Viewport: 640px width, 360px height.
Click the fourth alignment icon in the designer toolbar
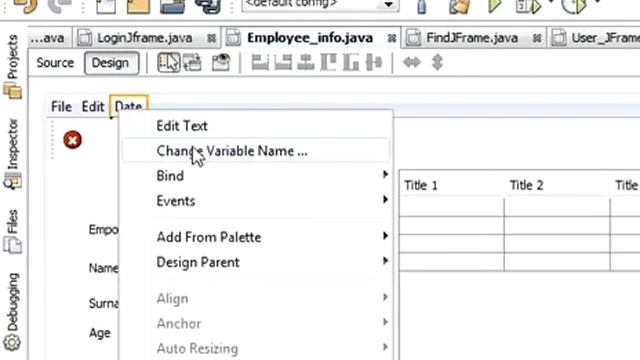[329, 63]
